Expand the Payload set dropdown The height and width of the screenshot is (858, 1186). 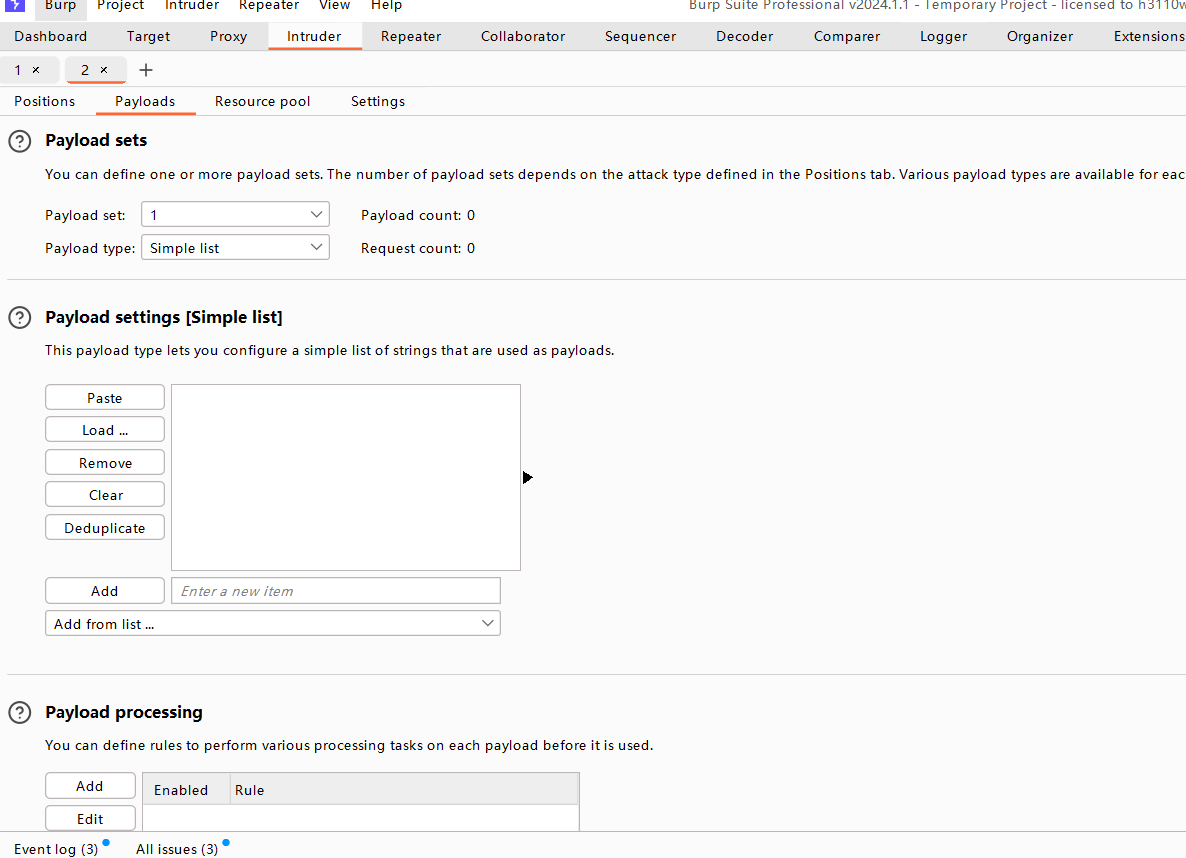[x=235, y=215]
